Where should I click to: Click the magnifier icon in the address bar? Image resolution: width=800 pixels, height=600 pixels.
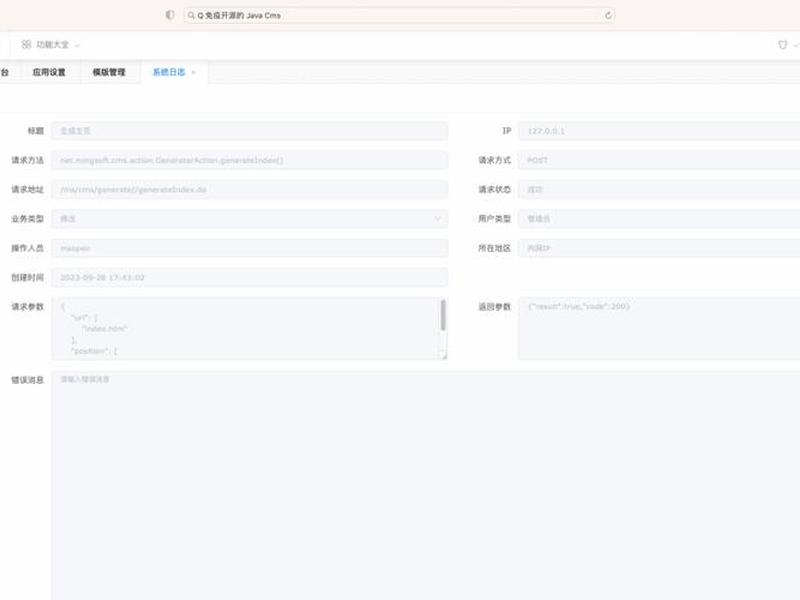pos(191,15)
